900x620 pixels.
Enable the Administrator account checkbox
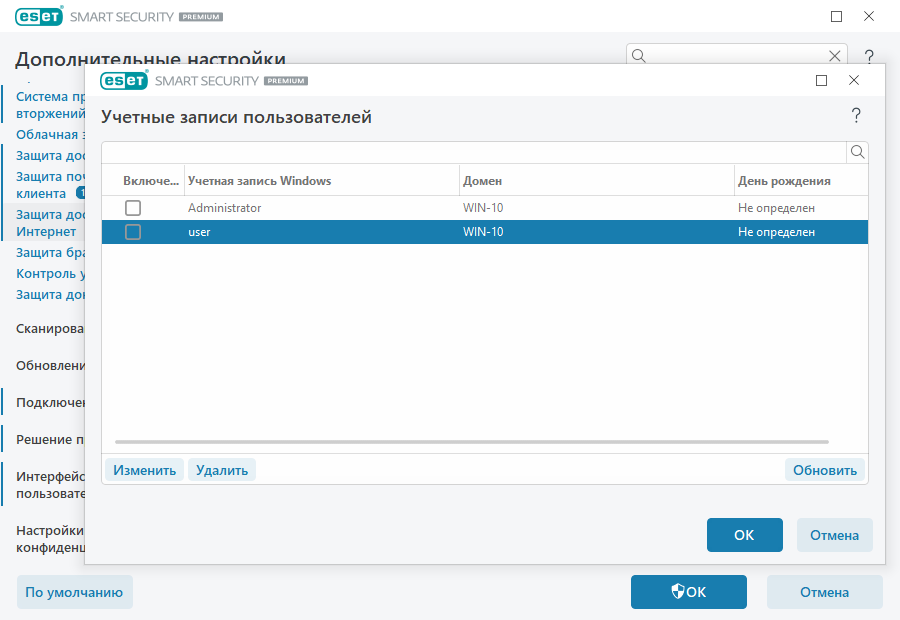point(133,208)
